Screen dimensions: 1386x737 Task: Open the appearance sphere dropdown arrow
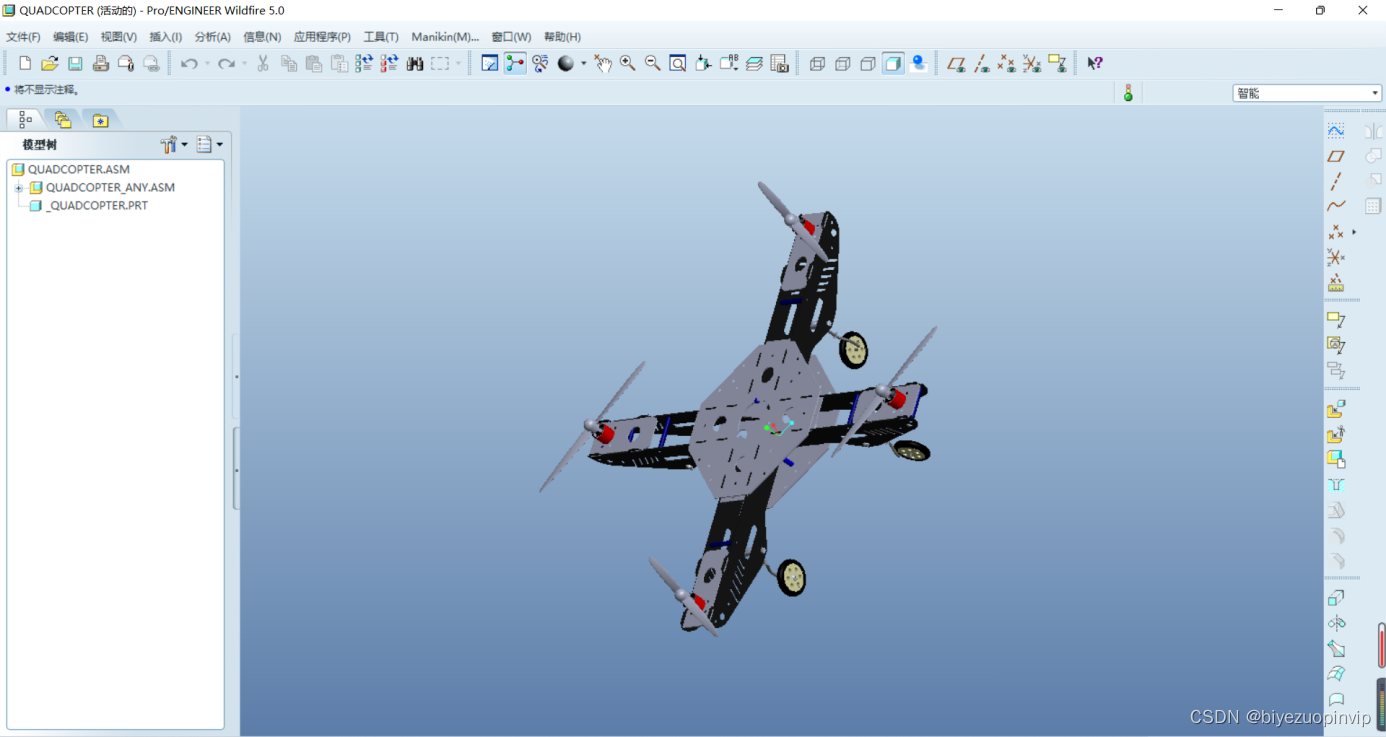[583, 63]
